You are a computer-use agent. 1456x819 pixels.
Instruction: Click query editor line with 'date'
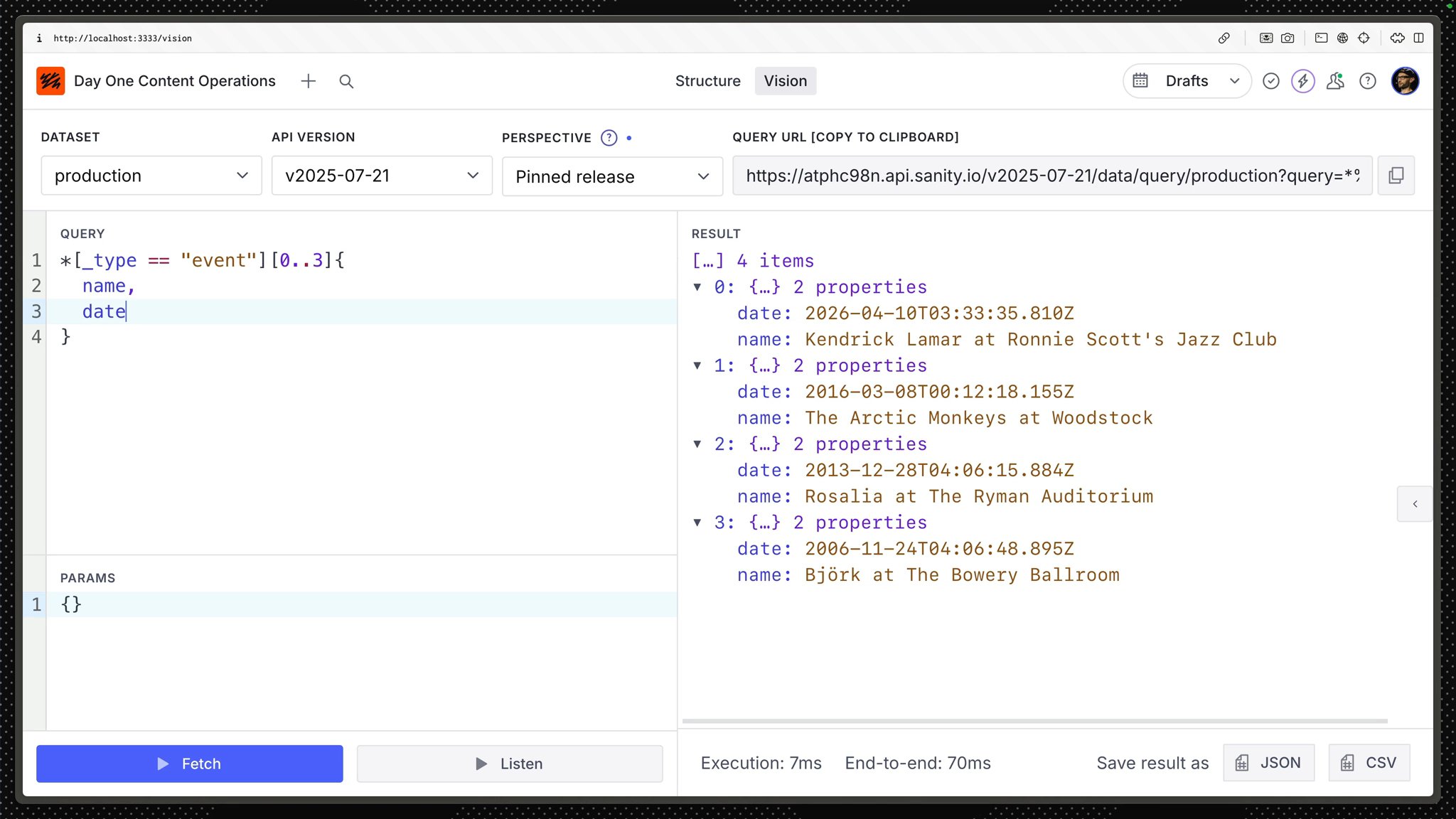pos(362,311)
